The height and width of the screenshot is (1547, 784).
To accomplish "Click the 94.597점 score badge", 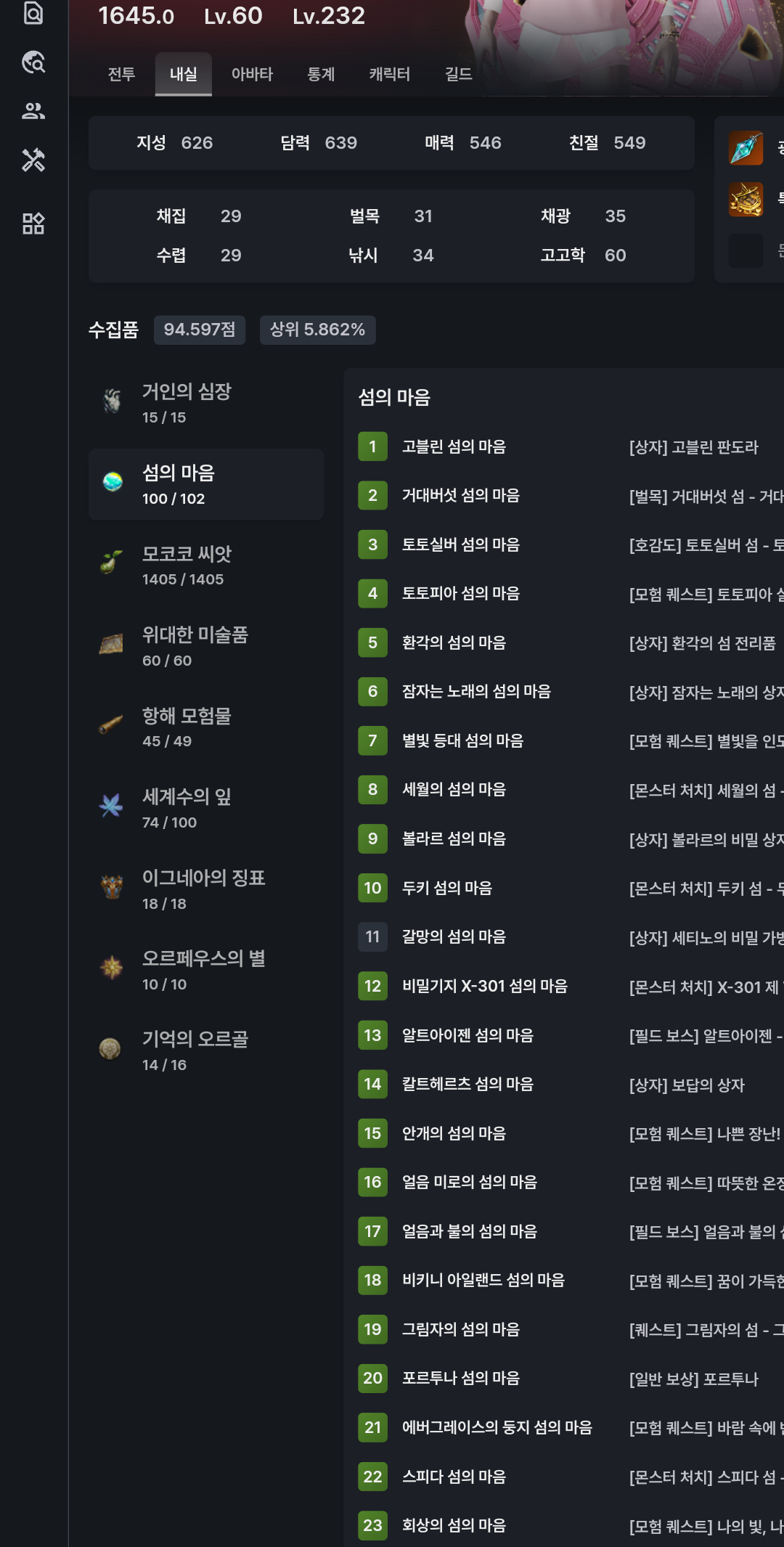I will tap(200, 330).
